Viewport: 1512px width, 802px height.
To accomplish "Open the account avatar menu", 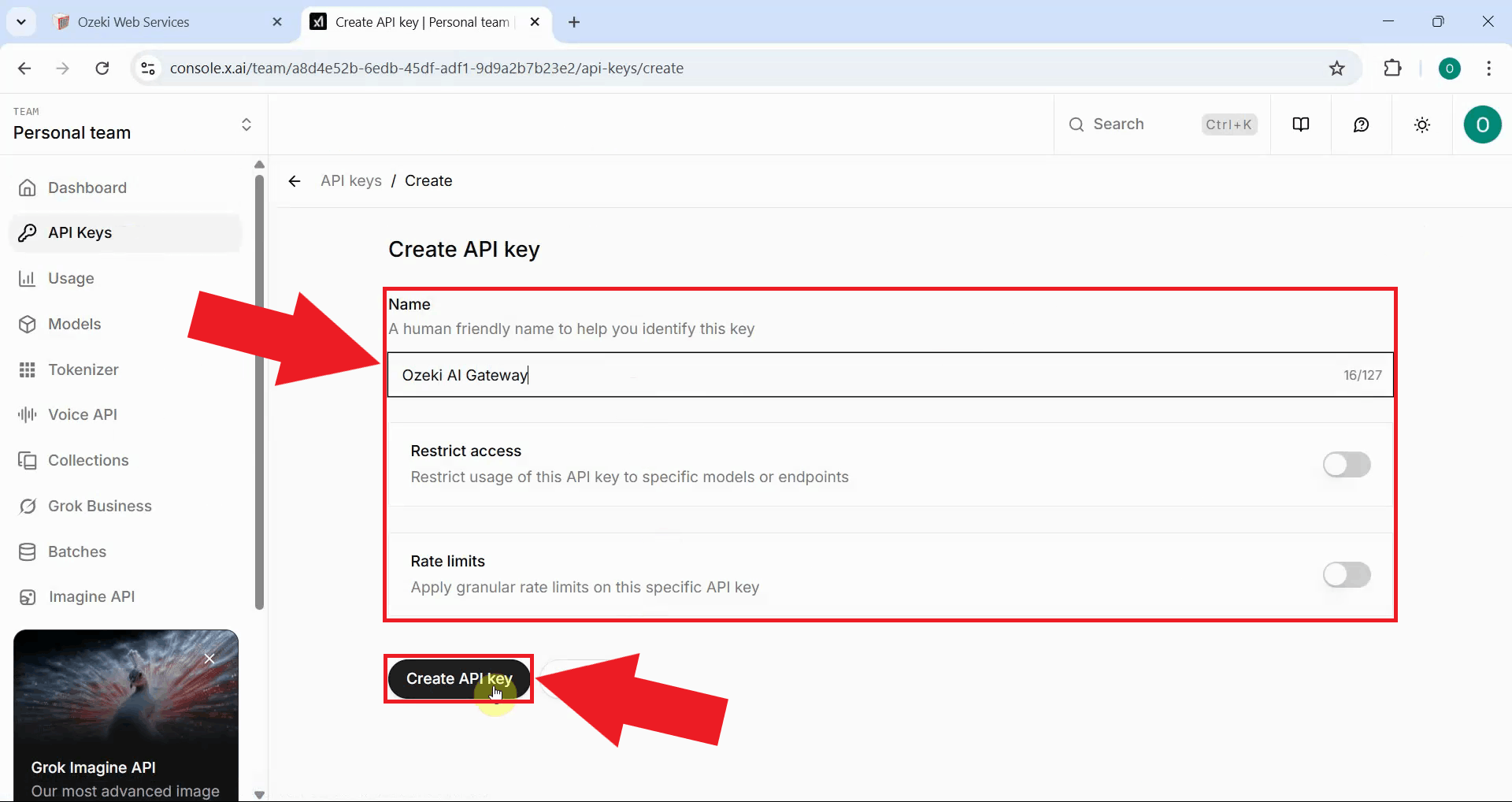I will click(1482, 124).
